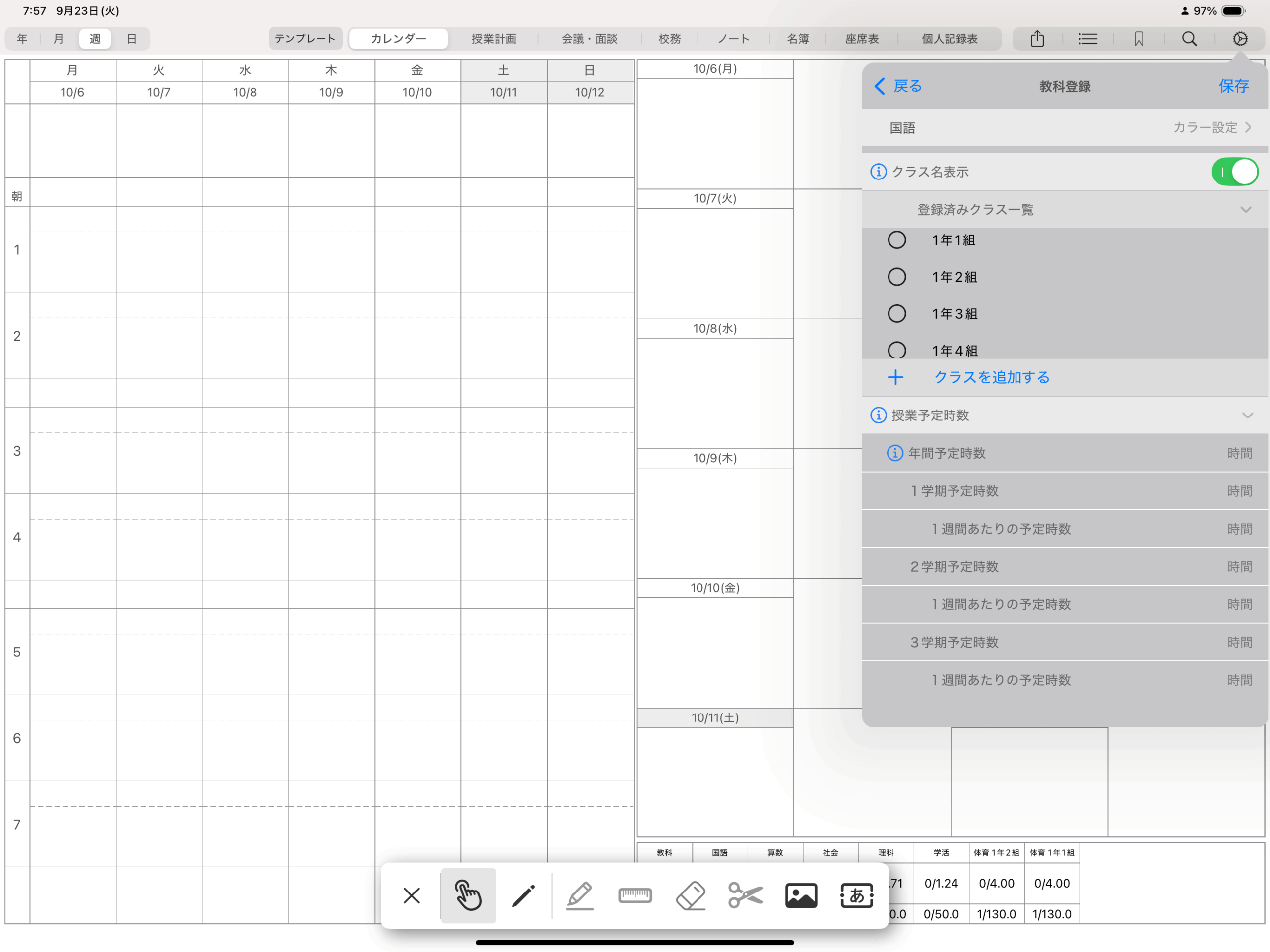The height and width of the screenshot is (952, 1270).
Task: Select the 1年1組 radio button
Action: (x=897, y=240)
